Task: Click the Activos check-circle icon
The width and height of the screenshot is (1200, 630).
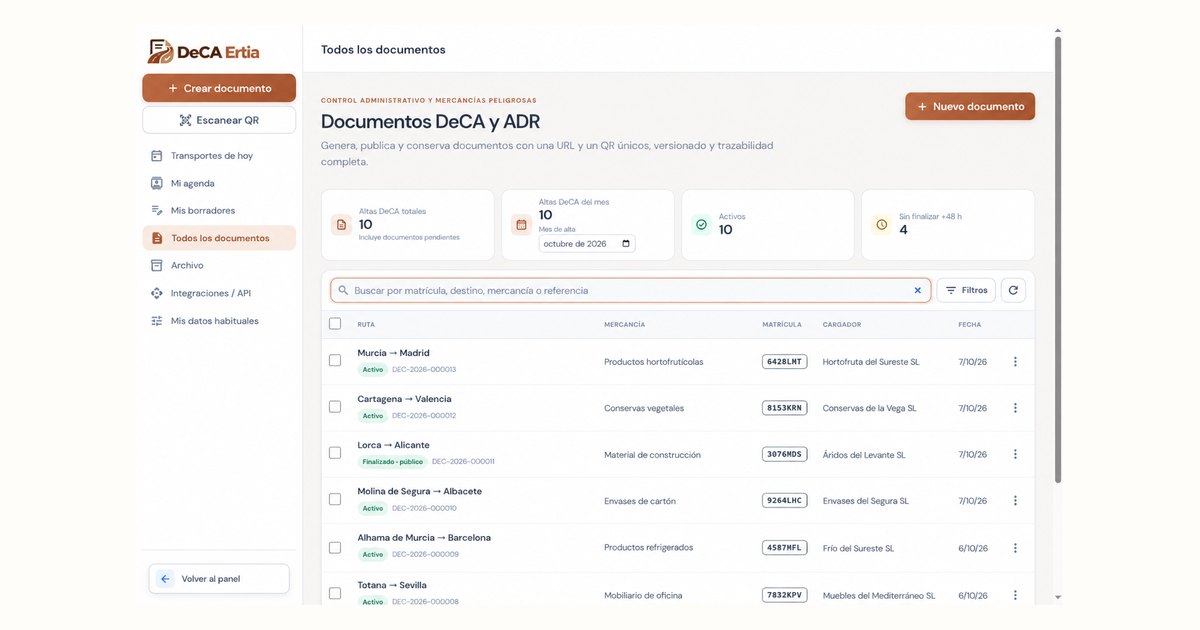Action: click(x=701, y=225)
